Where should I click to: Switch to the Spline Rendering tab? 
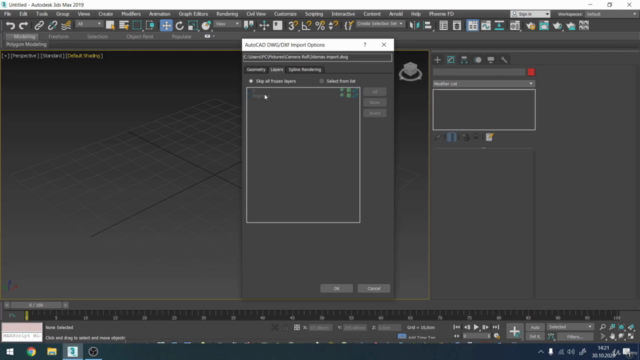click(305, 70)
